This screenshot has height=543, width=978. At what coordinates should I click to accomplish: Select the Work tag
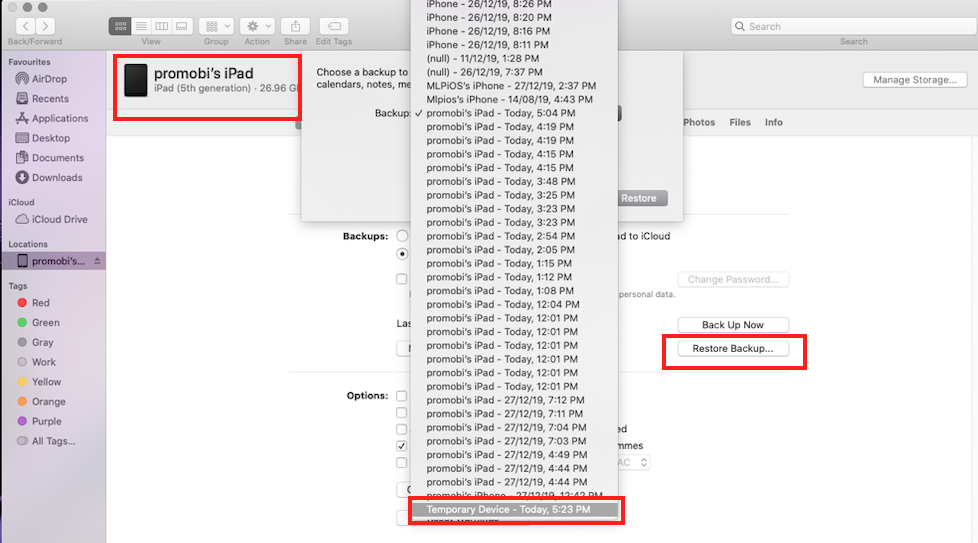click(x=44, y=362)
